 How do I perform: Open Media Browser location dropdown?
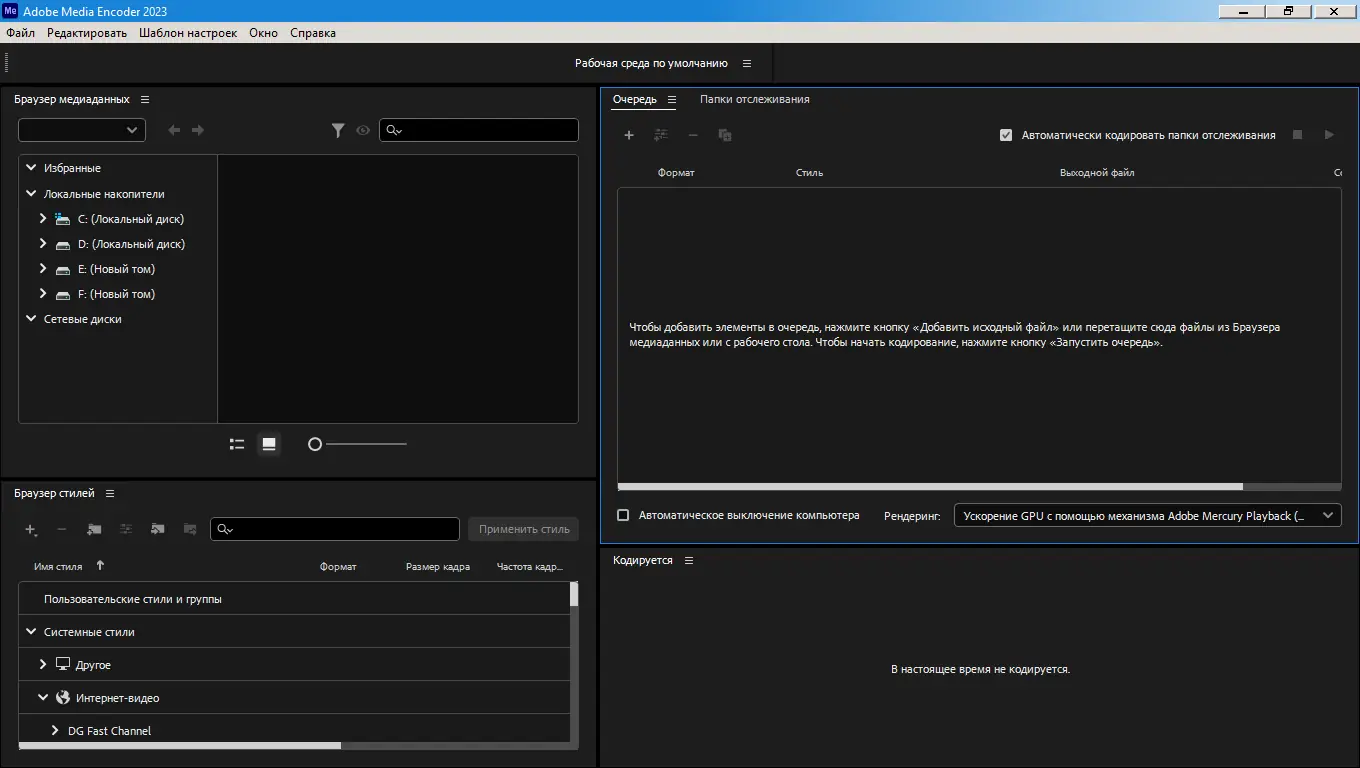point(82,130)
